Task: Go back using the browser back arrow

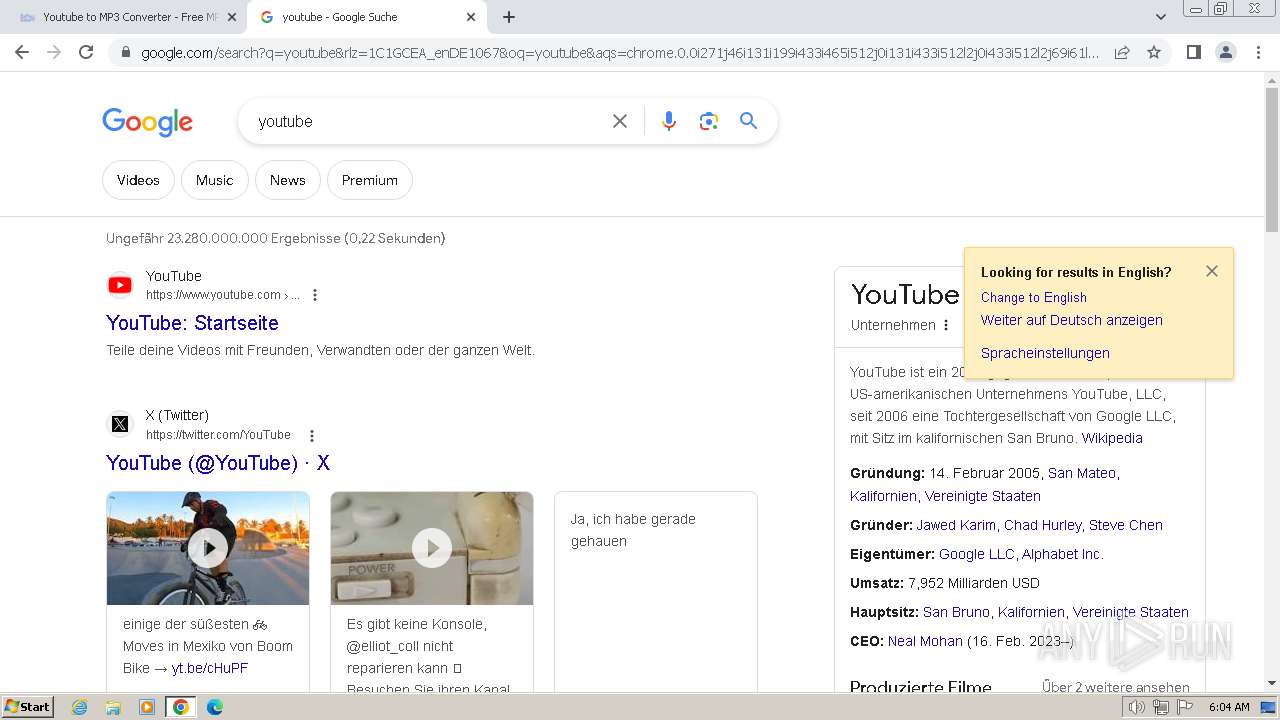Action: coord(22,52)
